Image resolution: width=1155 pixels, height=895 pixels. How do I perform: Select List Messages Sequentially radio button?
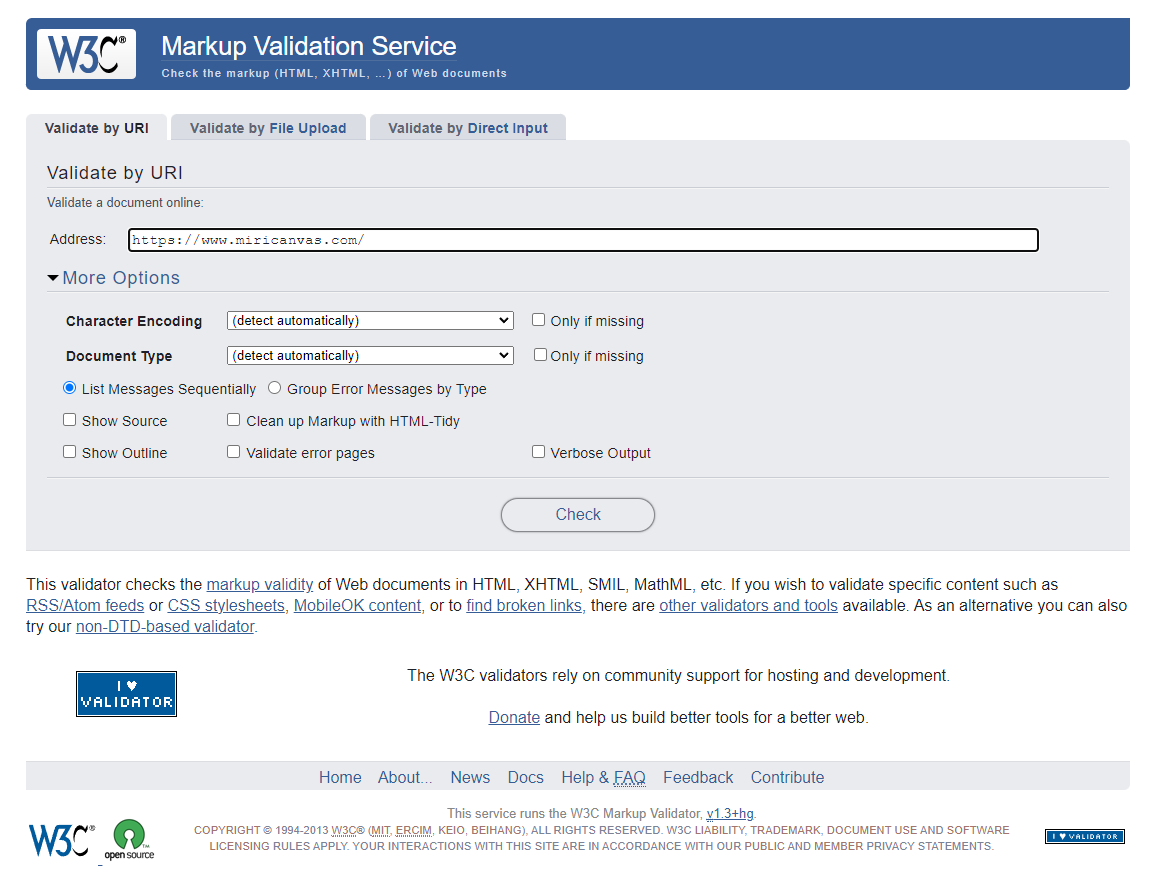(70, 387)
